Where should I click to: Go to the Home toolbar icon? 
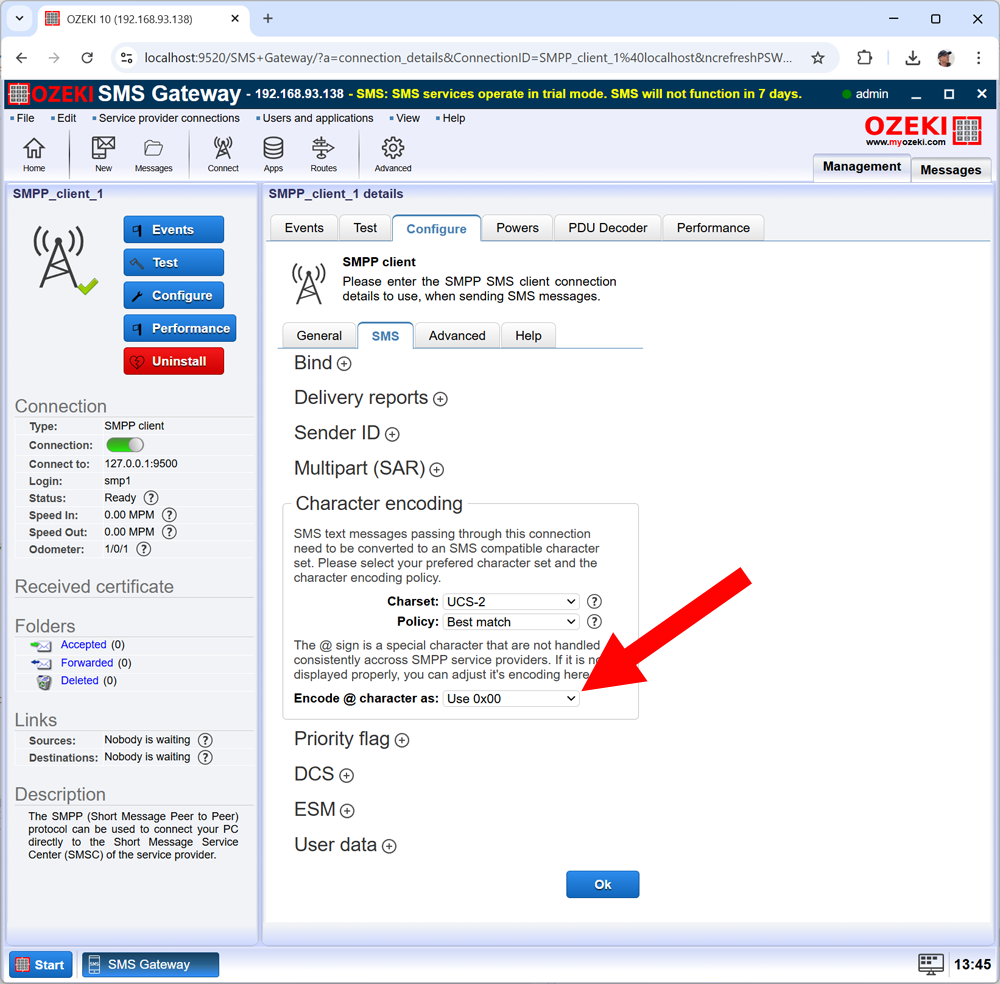tap(34, 155)
